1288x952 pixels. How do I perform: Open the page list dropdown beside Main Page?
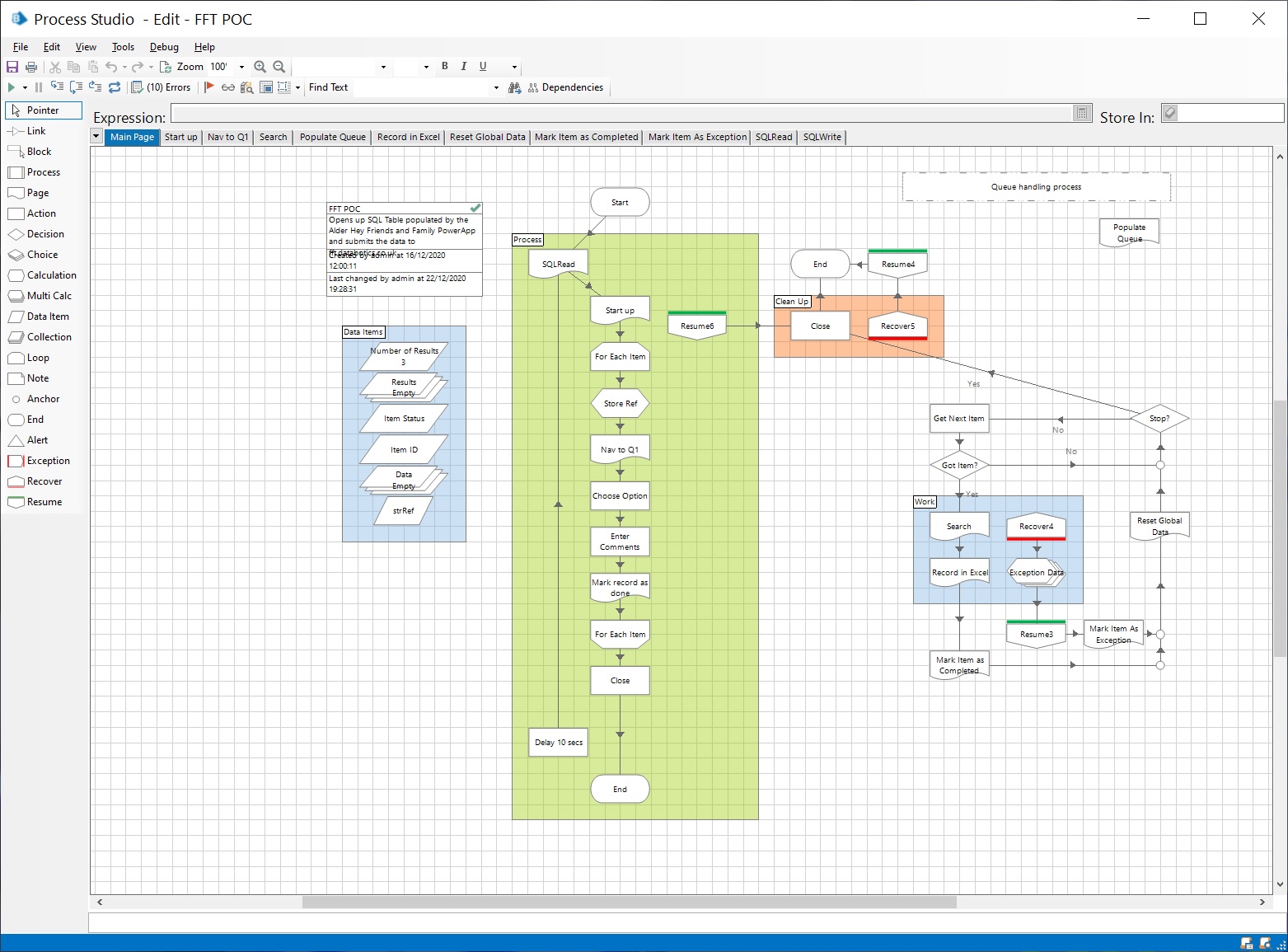coord(96,137)
